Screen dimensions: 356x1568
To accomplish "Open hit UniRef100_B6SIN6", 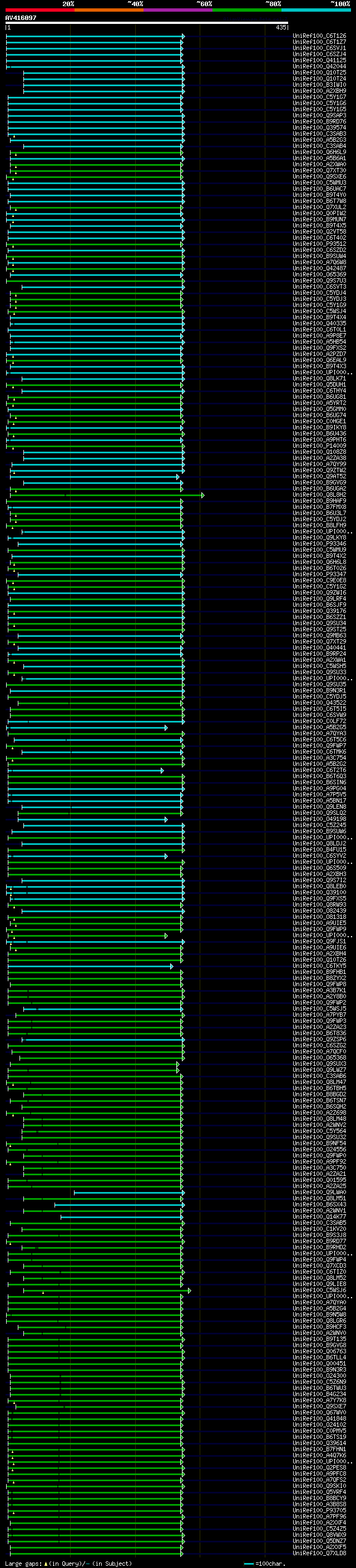I will pyautogui.click(x=319, y=782).
